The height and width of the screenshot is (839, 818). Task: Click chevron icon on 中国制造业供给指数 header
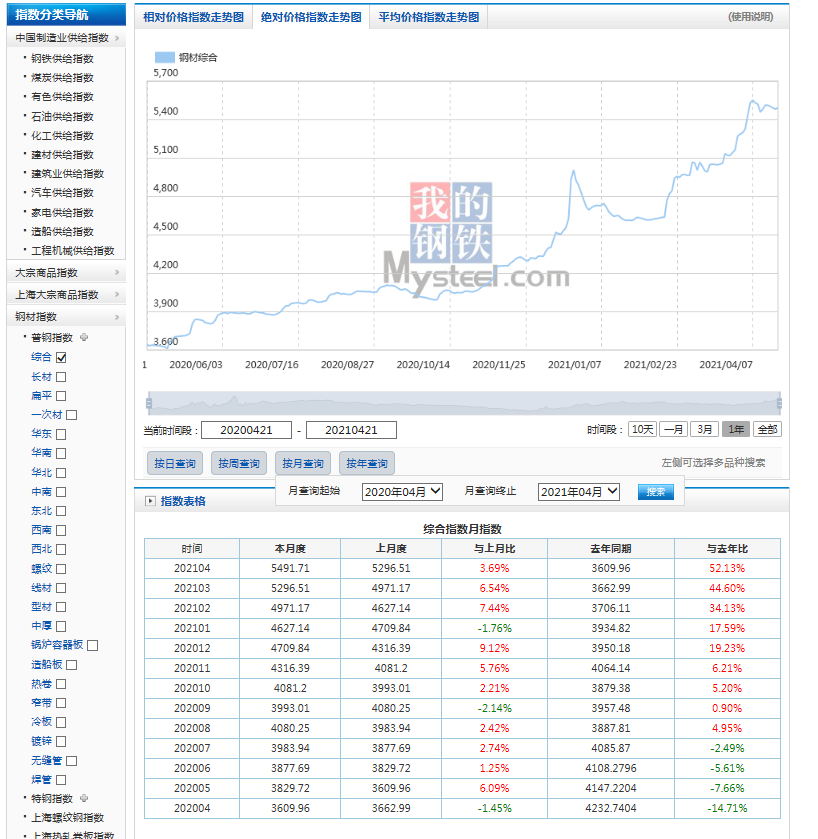click(x=117, y=38)
